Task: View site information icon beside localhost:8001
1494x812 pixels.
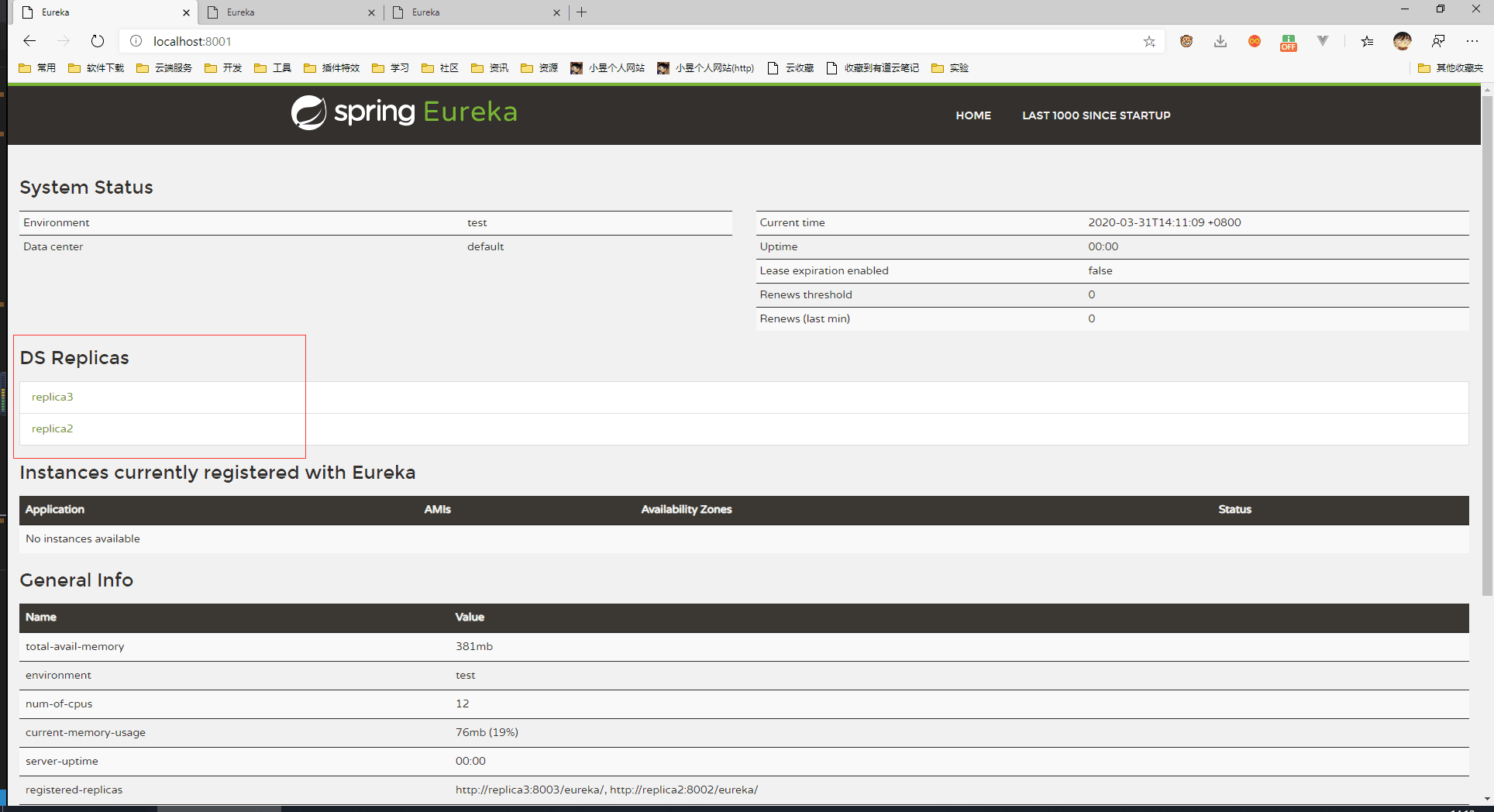Action: click(136, 41)
